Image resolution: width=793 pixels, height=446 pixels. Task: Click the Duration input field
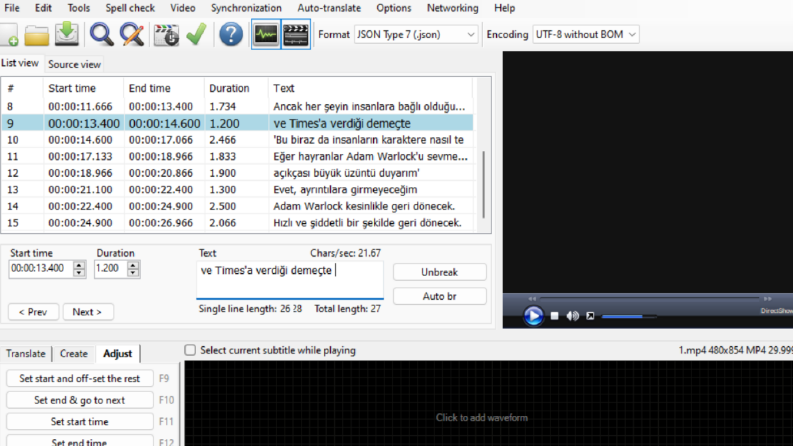point(110,269)
